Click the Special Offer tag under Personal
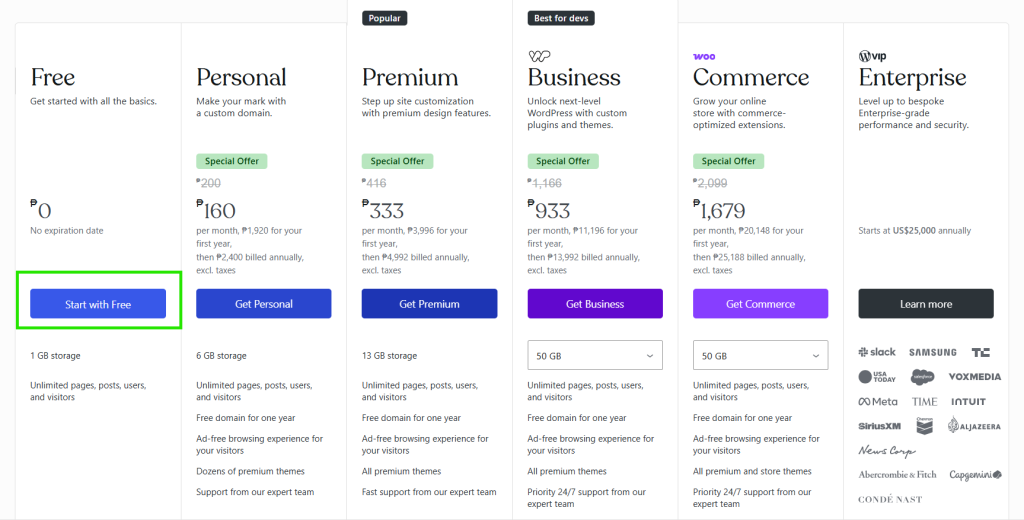This screenshot has width=1024, height=520. [232, 161]
